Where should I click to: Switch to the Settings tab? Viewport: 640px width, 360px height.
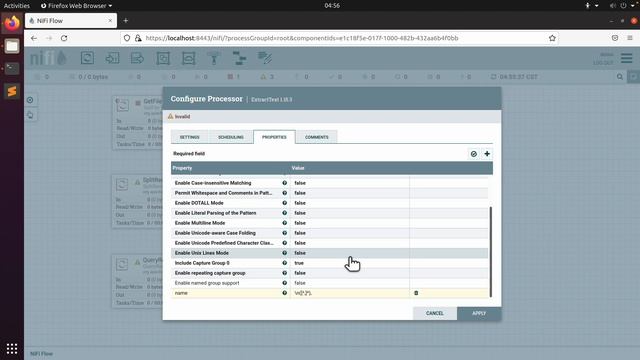point(189,137)
